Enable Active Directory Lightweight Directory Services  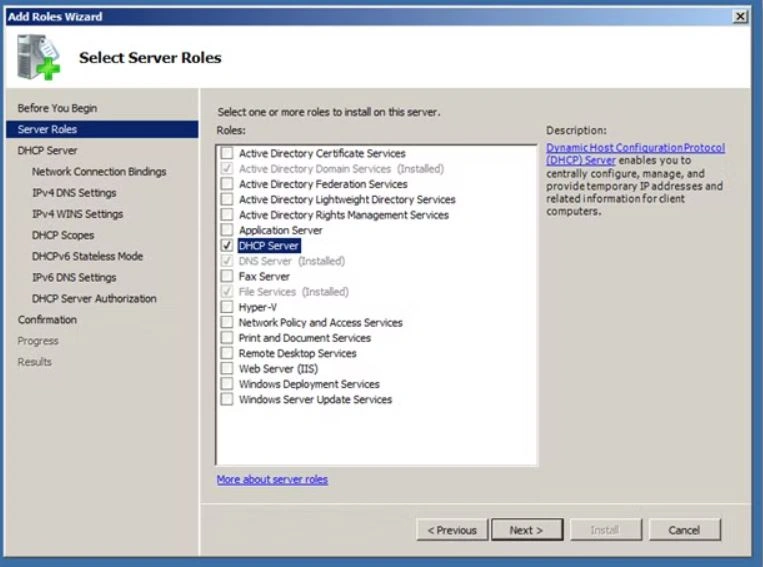point(227,199)
